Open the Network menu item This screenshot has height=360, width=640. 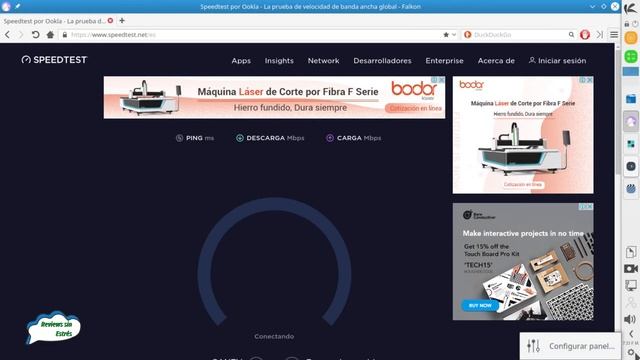point(323,61)
